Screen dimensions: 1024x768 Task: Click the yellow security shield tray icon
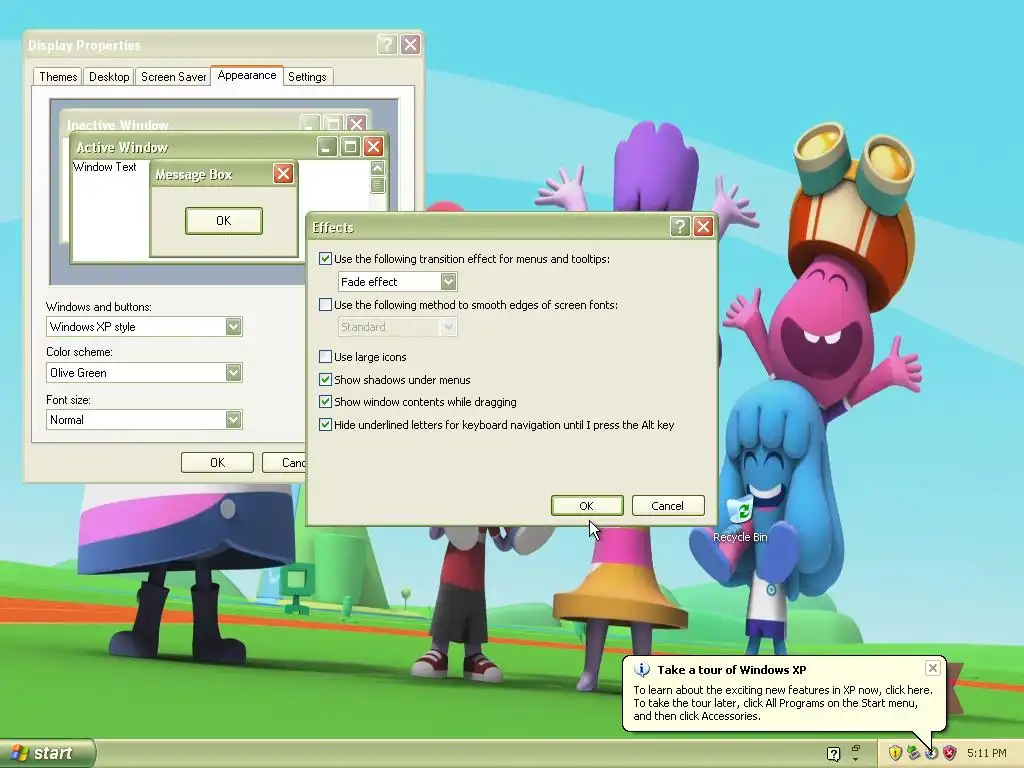[895, 753]
